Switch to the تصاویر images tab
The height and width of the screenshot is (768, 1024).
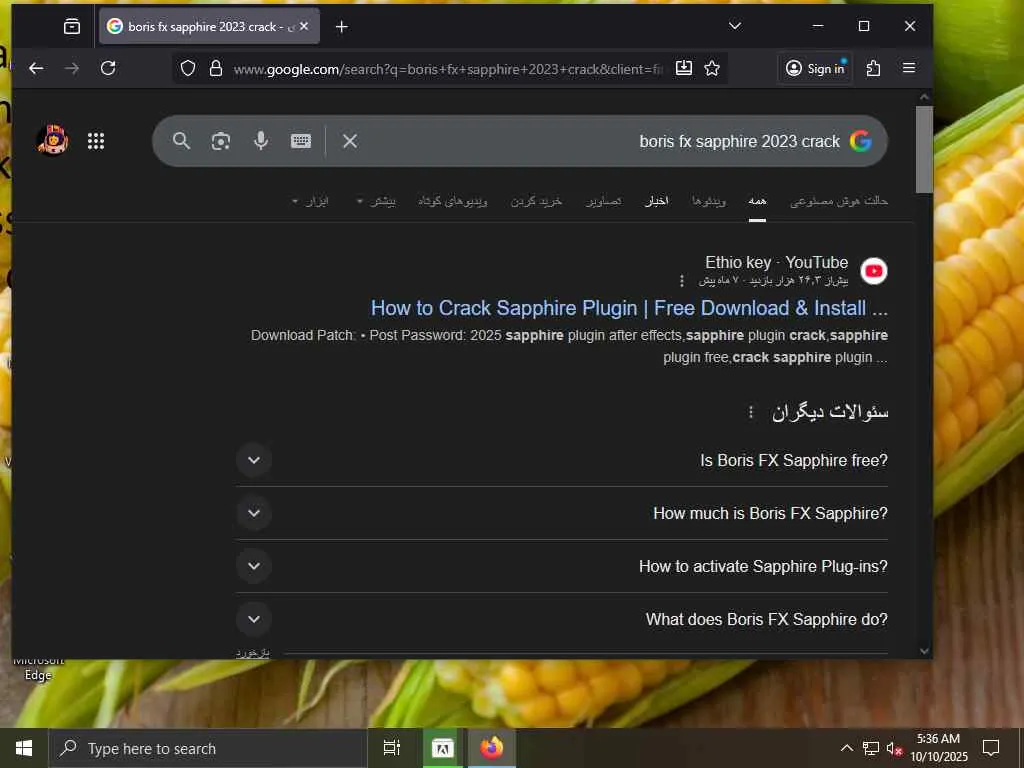coord(603,200)
